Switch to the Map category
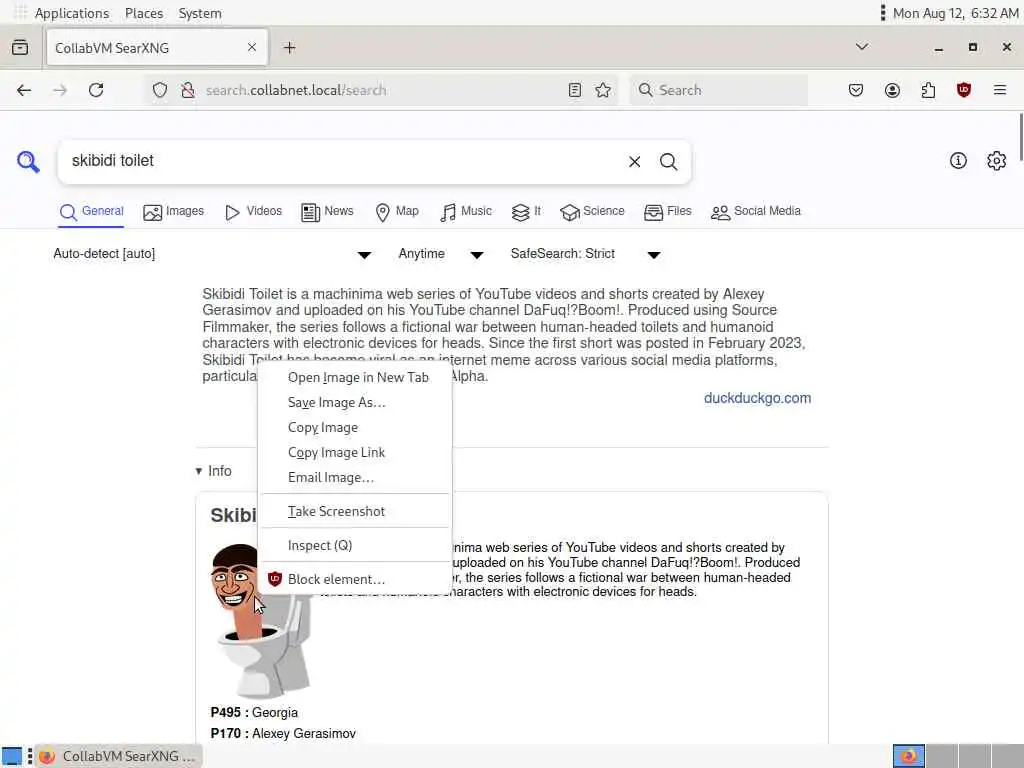Screen dimensions: 1024x768 [397, 212]
